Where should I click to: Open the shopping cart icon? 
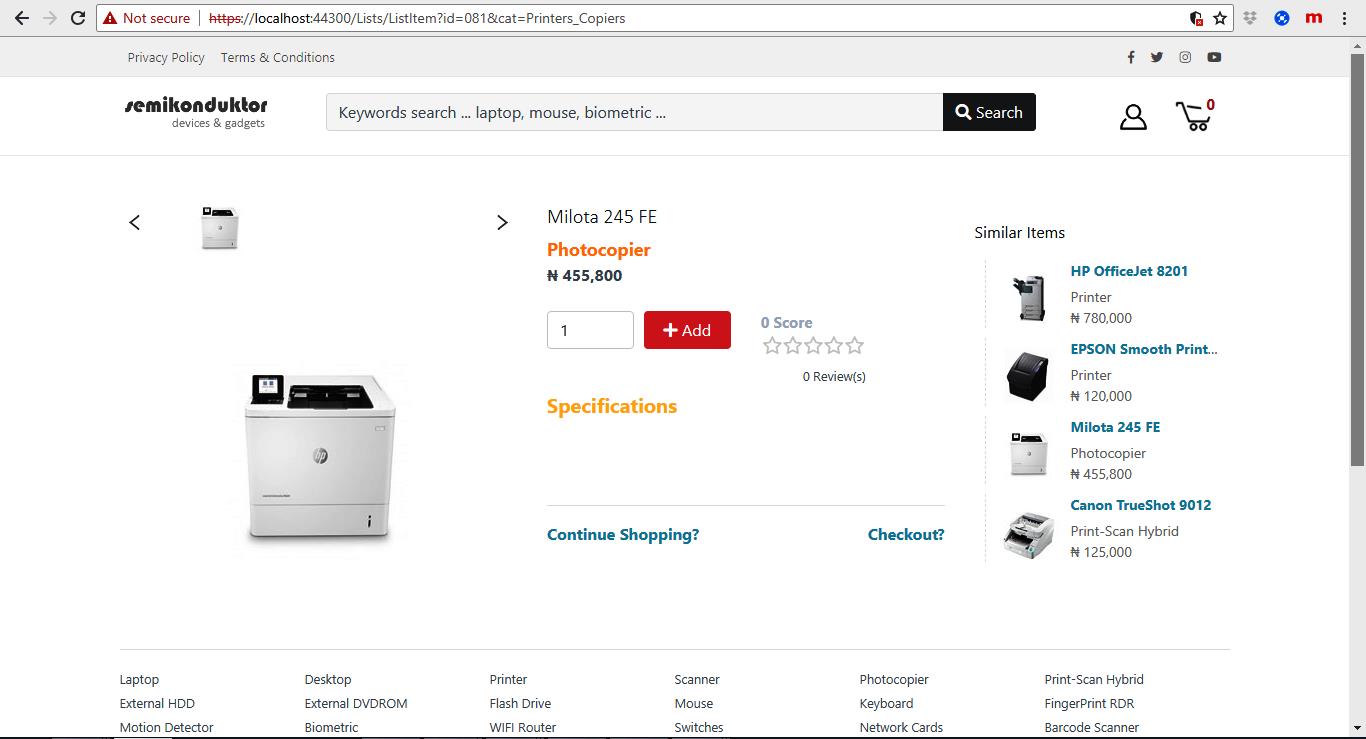(1193, 116)
